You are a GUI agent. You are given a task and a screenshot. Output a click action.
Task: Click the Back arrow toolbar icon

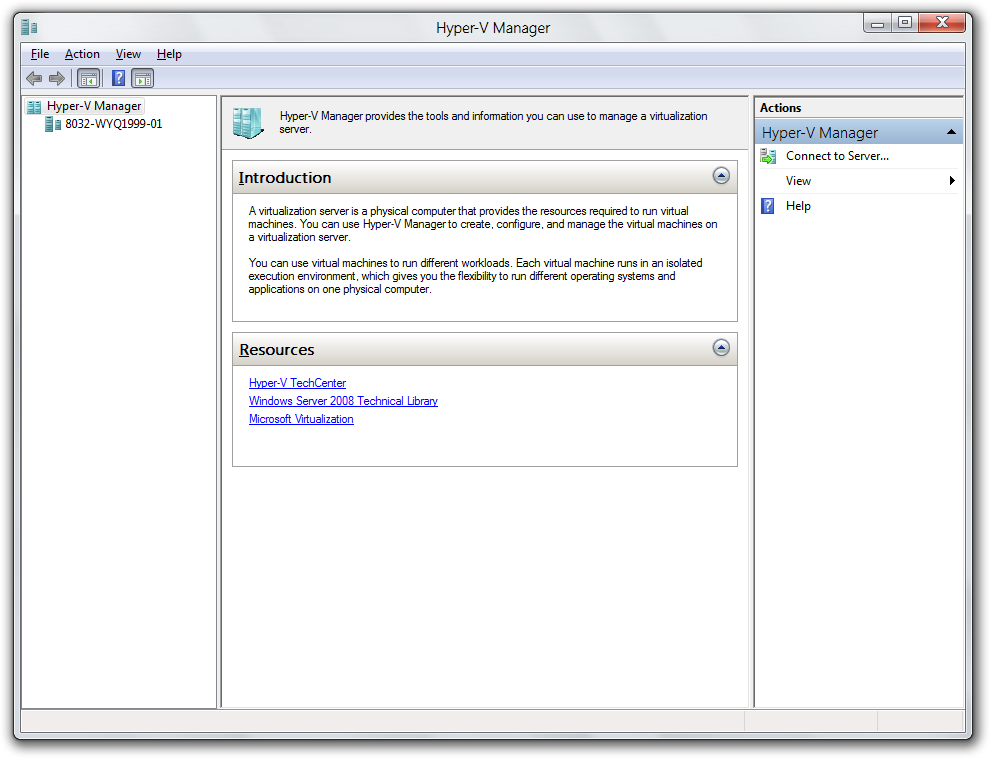point(34,78)
